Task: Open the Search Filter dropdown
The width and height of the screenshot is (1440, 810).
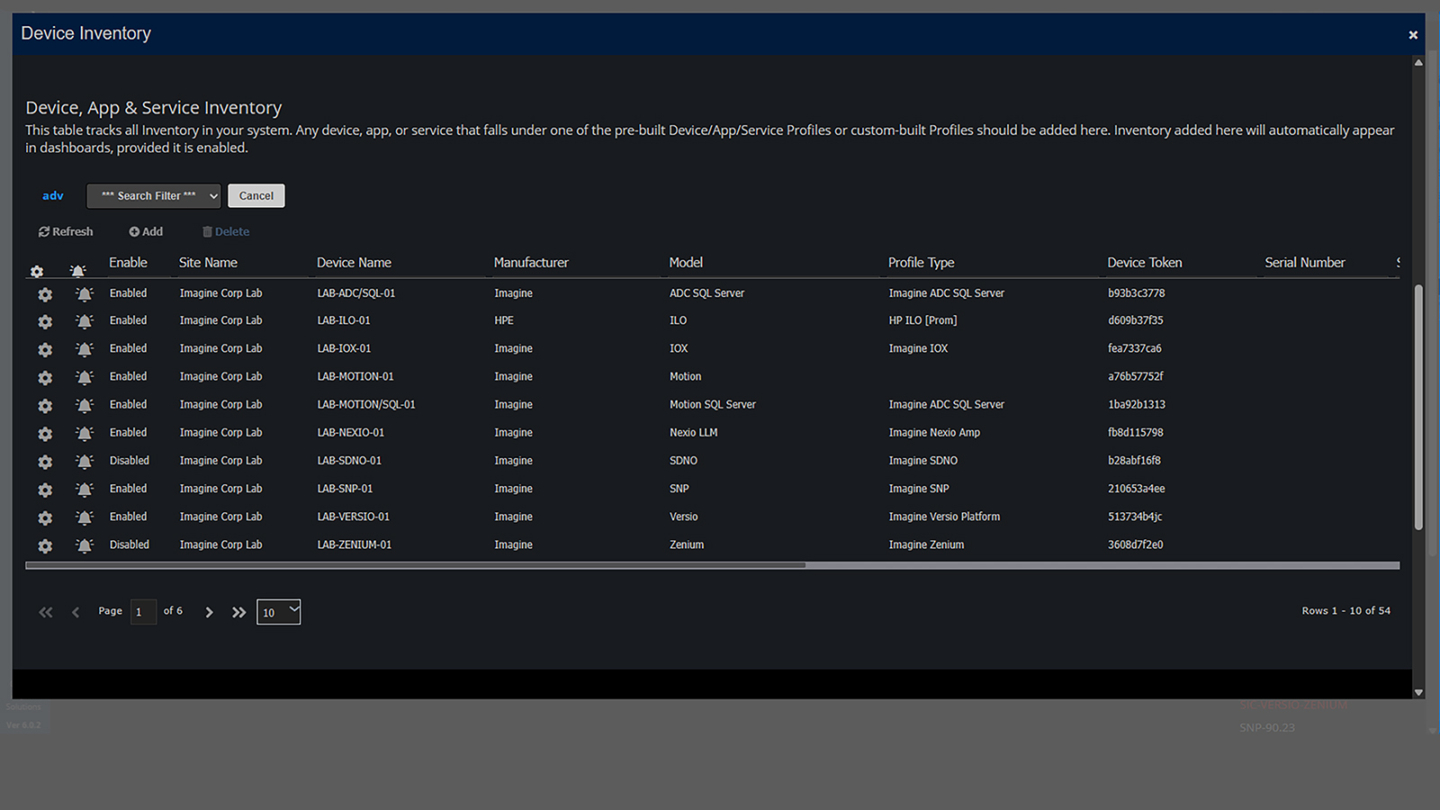Action: 154,196
